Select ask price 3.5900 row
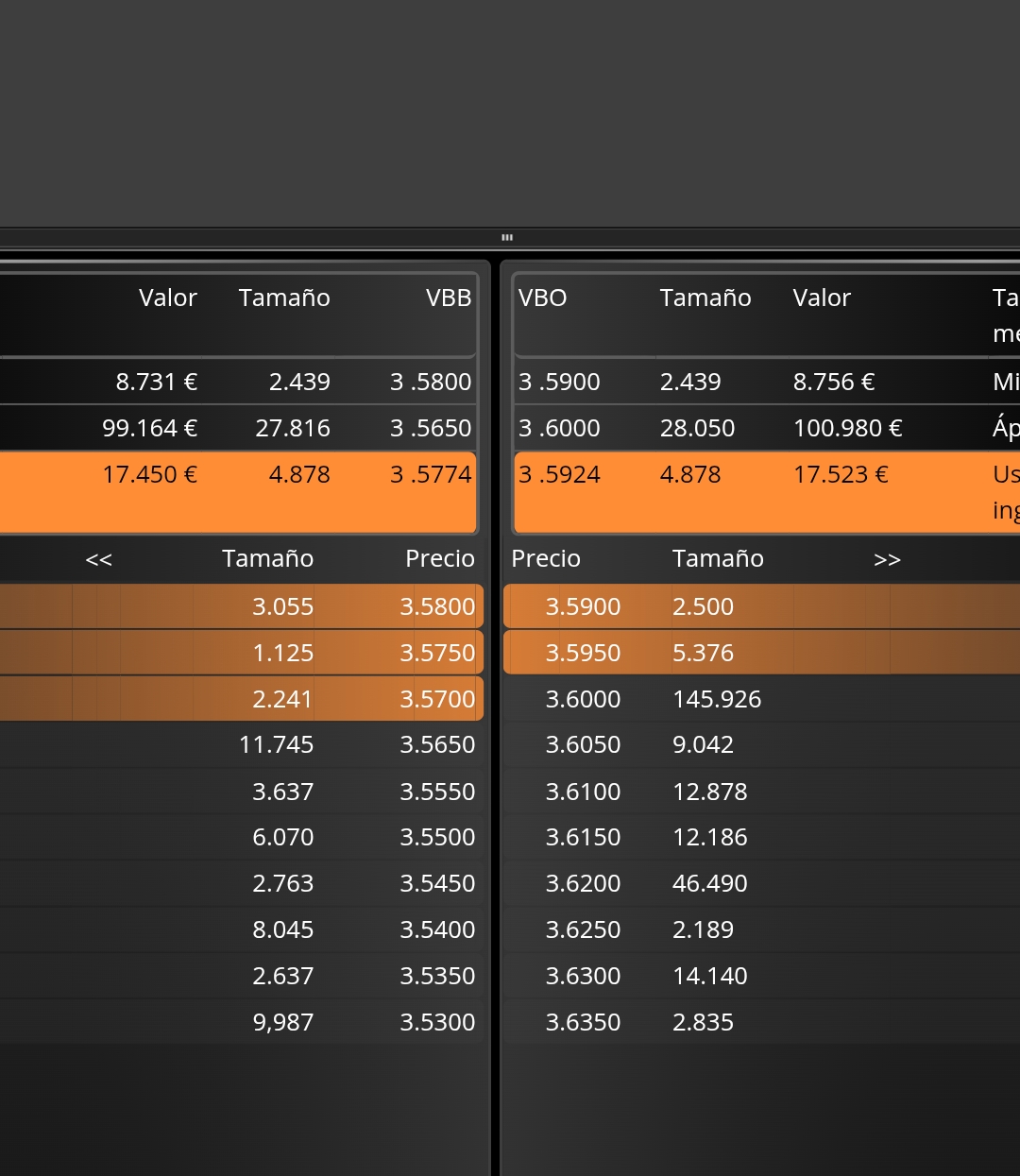 (761, 606)
